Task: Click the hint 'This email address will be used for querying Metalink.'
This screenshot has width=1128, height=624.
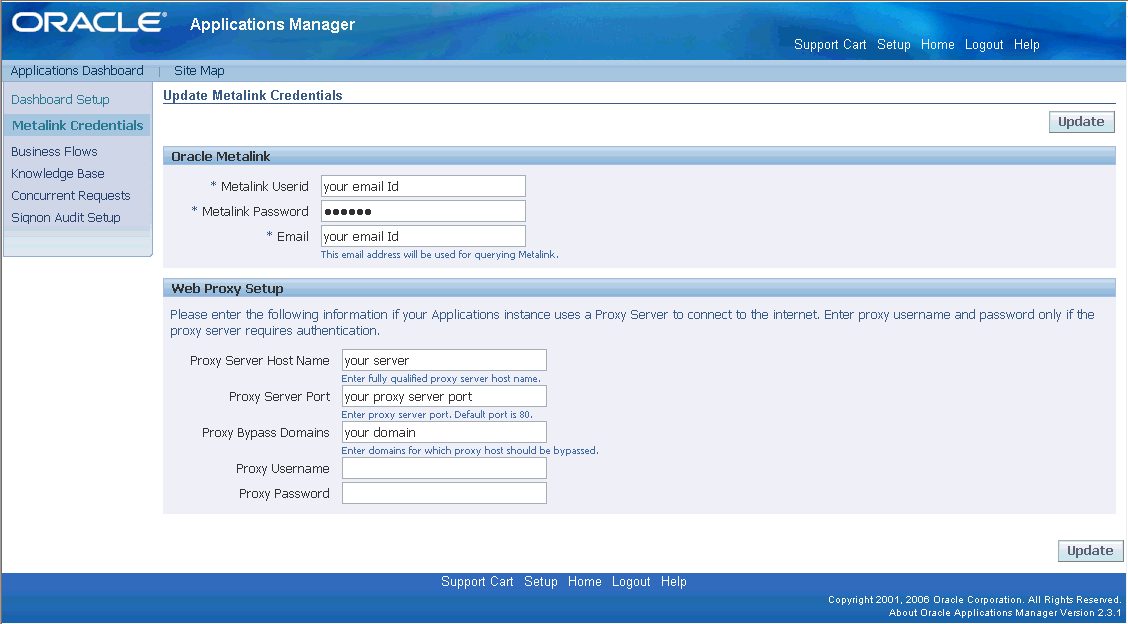Action: click(x=440, y=255)
